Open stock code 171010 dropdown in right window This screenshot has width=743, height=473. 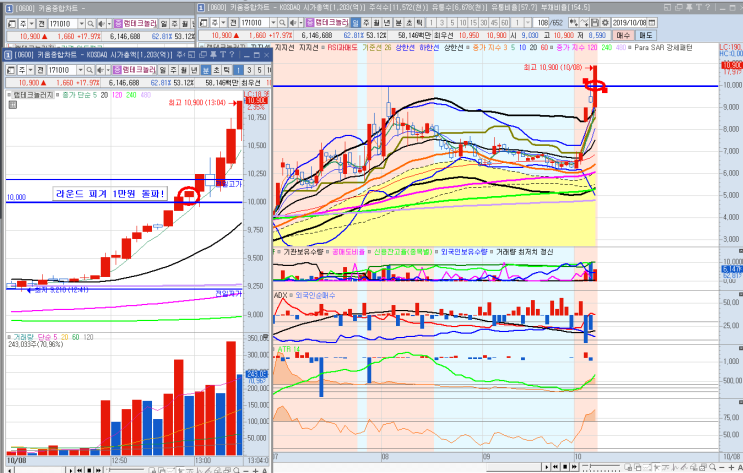(273, 23)
